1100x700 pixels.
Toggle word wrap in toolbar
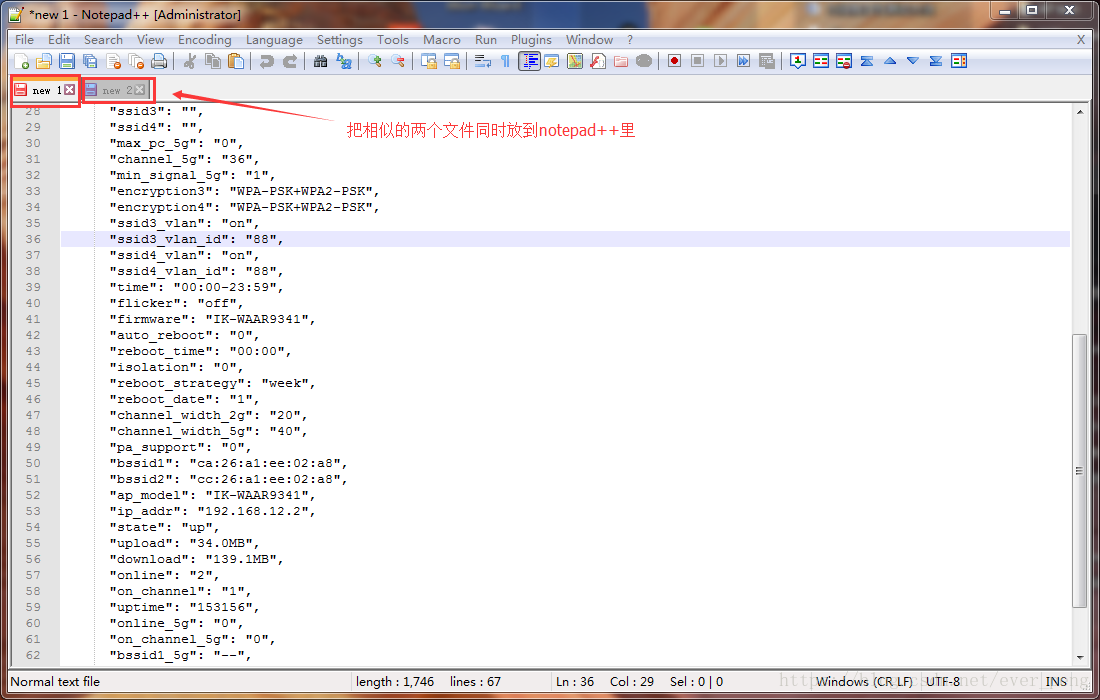(x=483, y=61)
